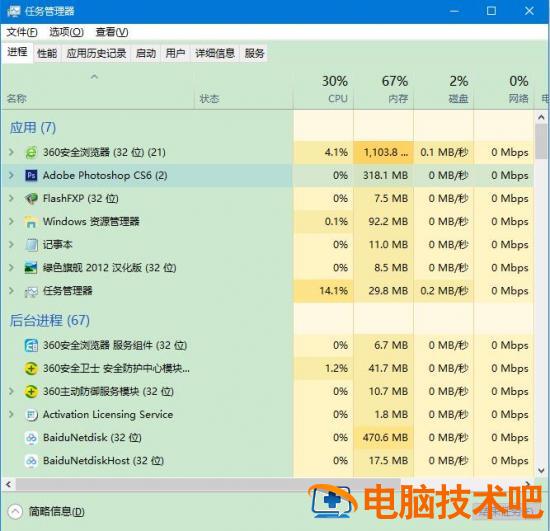
Task: Sort processes by 网络 column
Action: click(x=504, y=89)
